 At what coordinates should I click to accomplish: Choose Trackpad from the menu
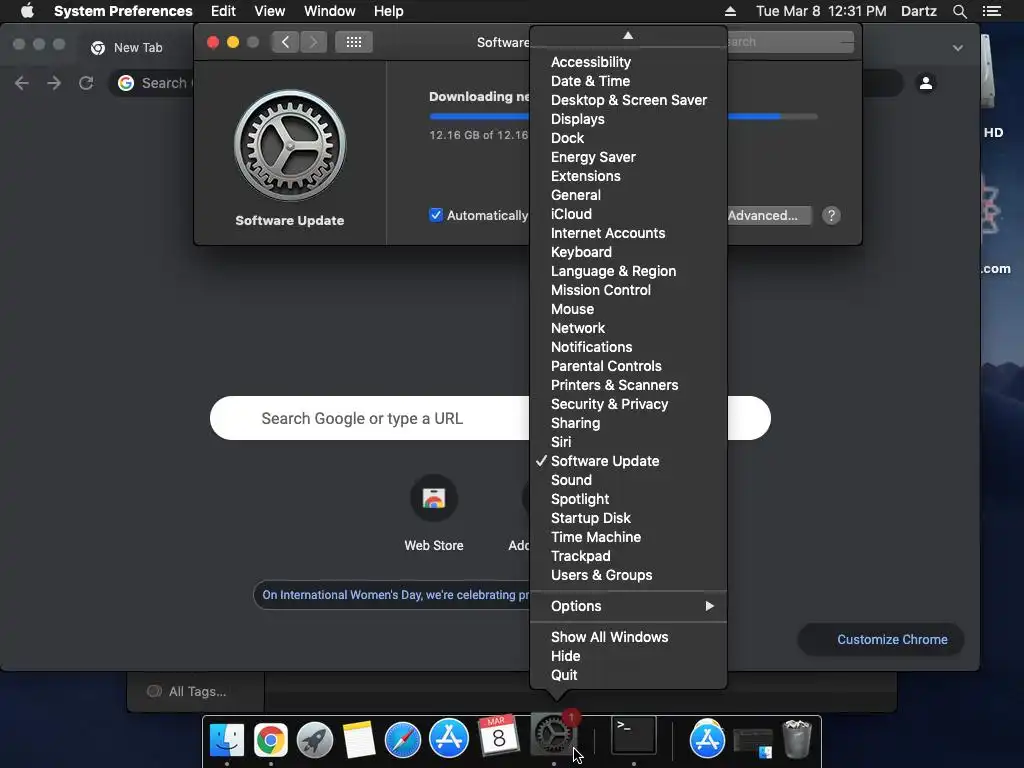tap(628, 556)
